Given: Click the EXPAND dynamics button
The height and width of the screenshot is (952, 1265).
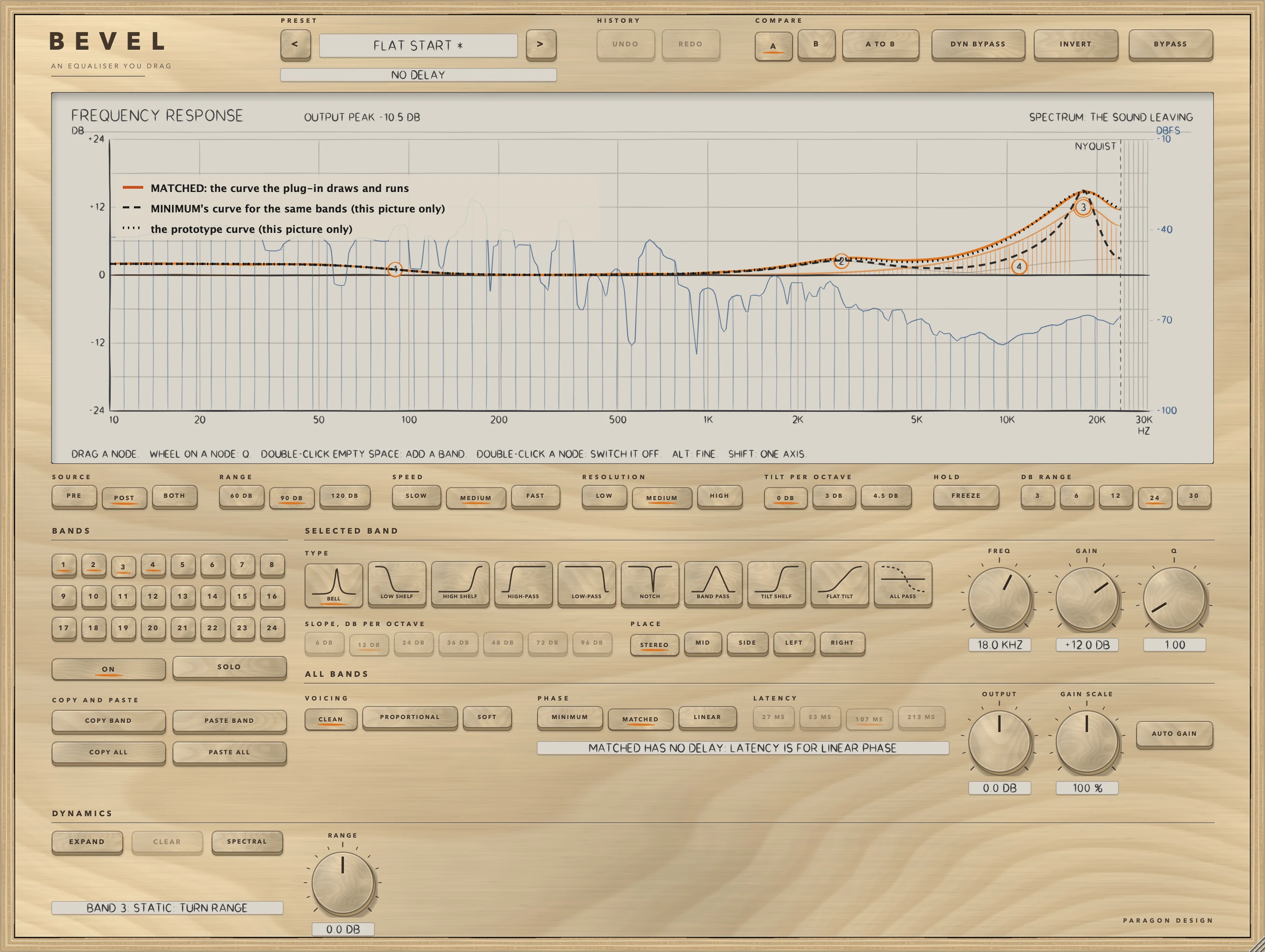Looking at the screenshot, I should pos(87,842).
